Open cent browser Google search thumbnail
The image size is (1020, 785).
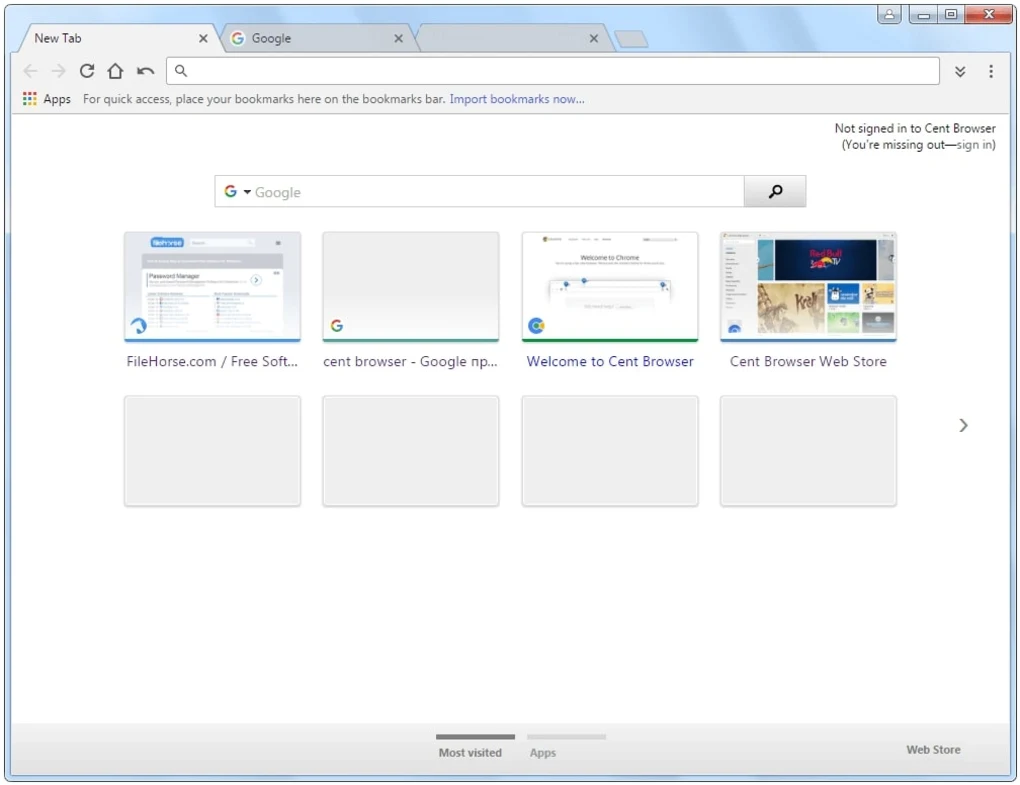(x=410, y=286)
